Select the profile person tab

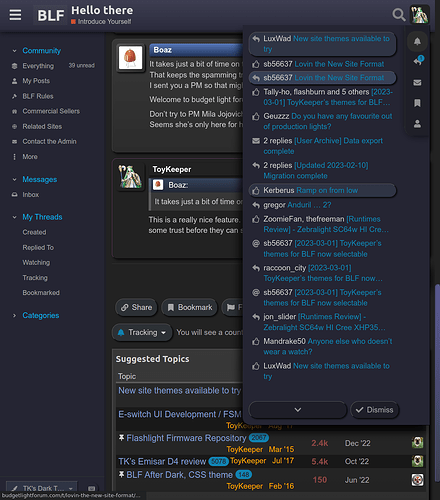(417, 124)
